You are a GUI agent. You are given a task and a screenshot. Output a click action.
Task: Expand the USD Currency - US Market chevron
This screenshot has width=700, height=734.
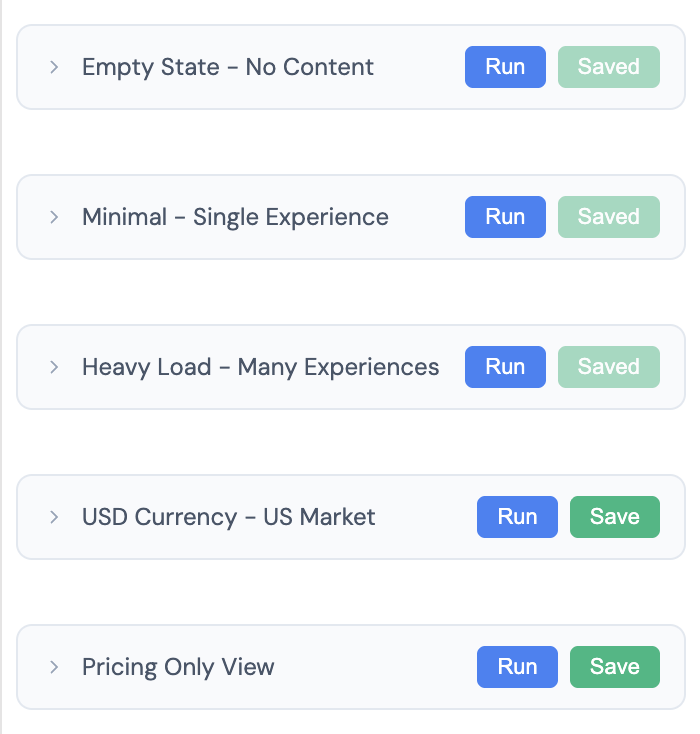point(54,517)
